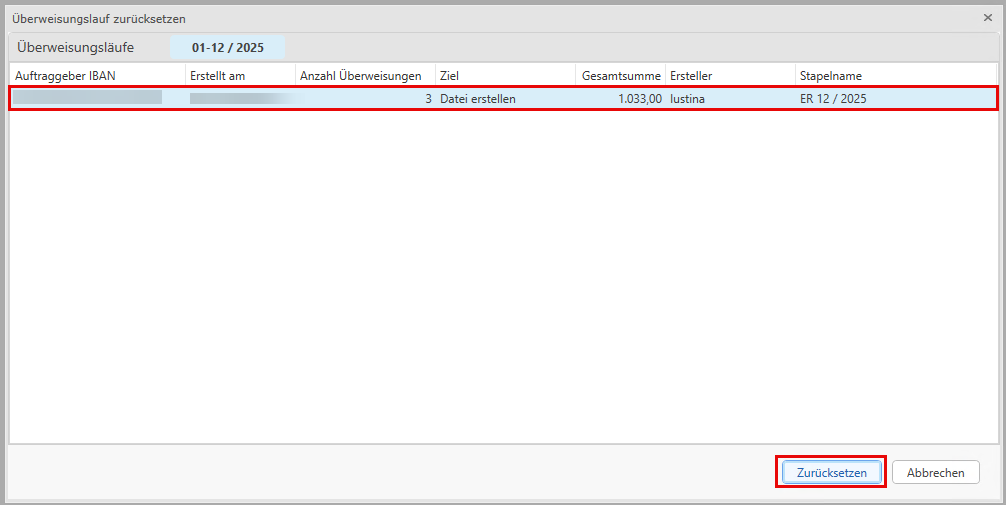
Task: Click the Ziel column header
Action: [505, 75]
